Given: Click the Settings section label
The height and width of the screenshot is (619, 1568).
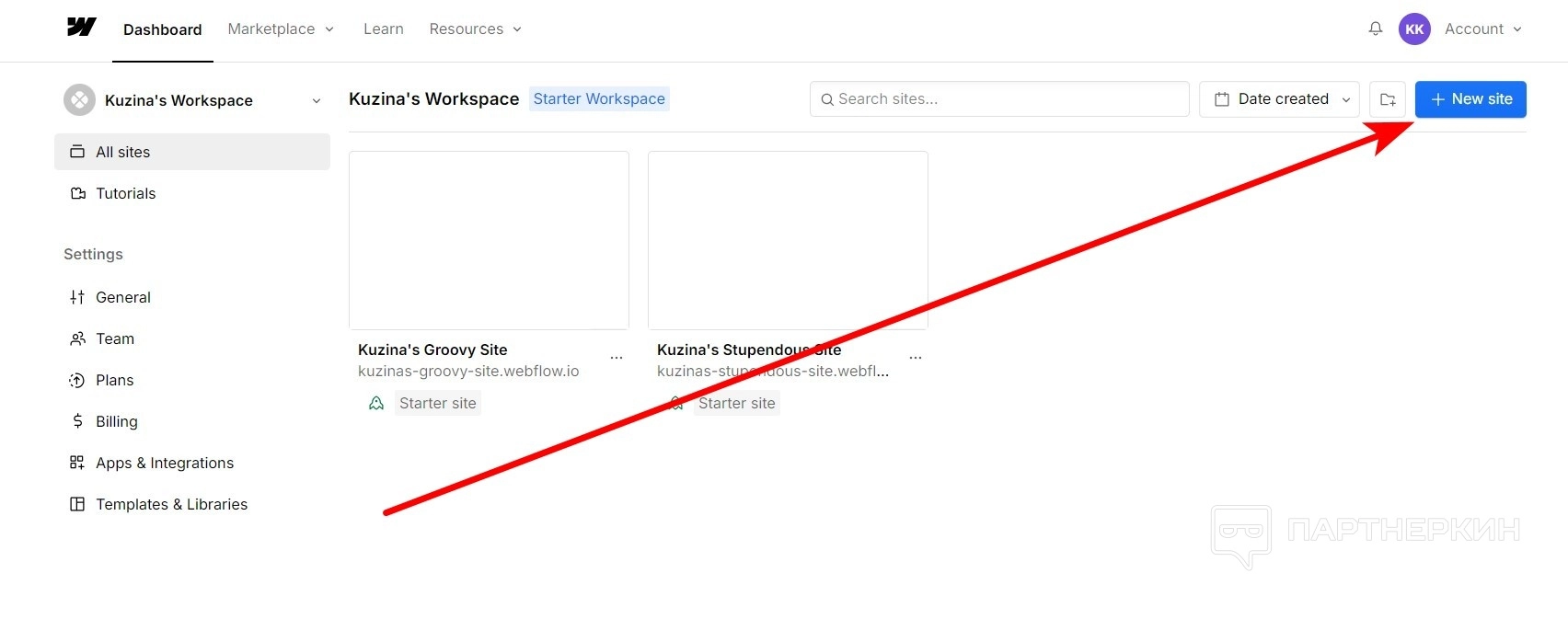Looking at the screenshot, I should tap(93, 254).
